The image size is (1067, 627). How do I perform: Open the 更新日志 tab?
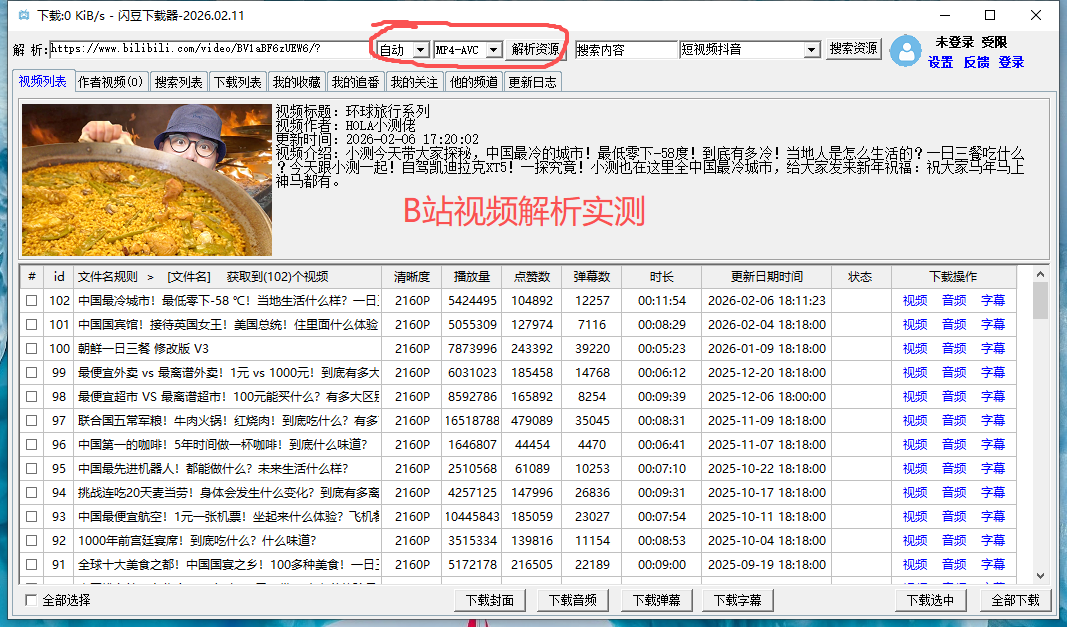(x=532, y=82)
